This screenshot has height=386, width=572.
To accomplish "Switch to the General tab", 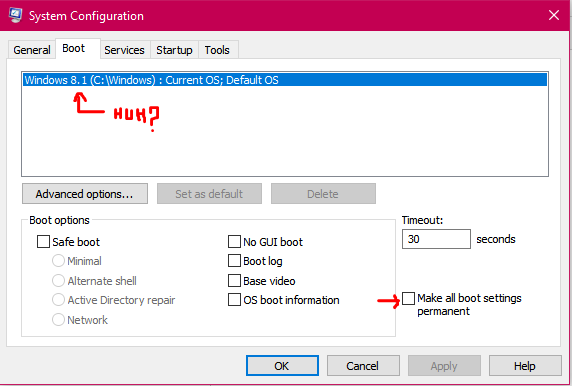I will (x=32, y=50).
